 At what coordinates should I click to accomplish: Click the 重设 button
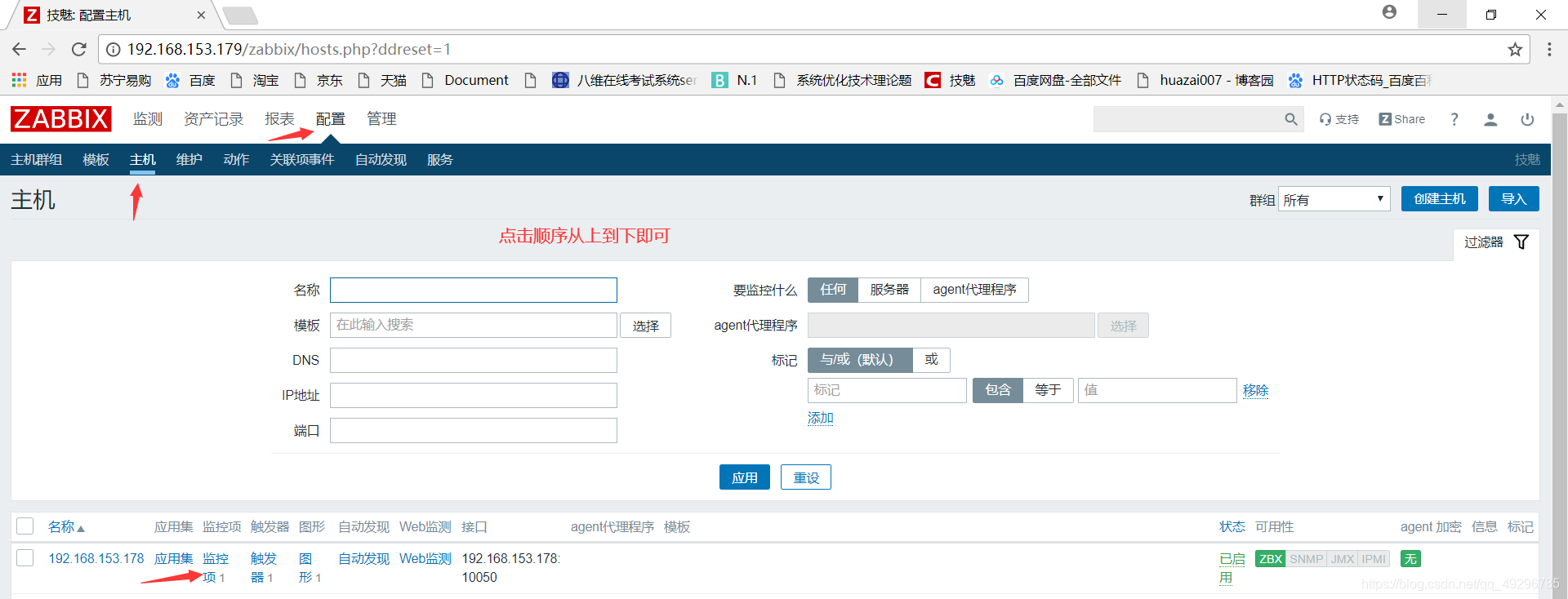(x=806, y=477)
